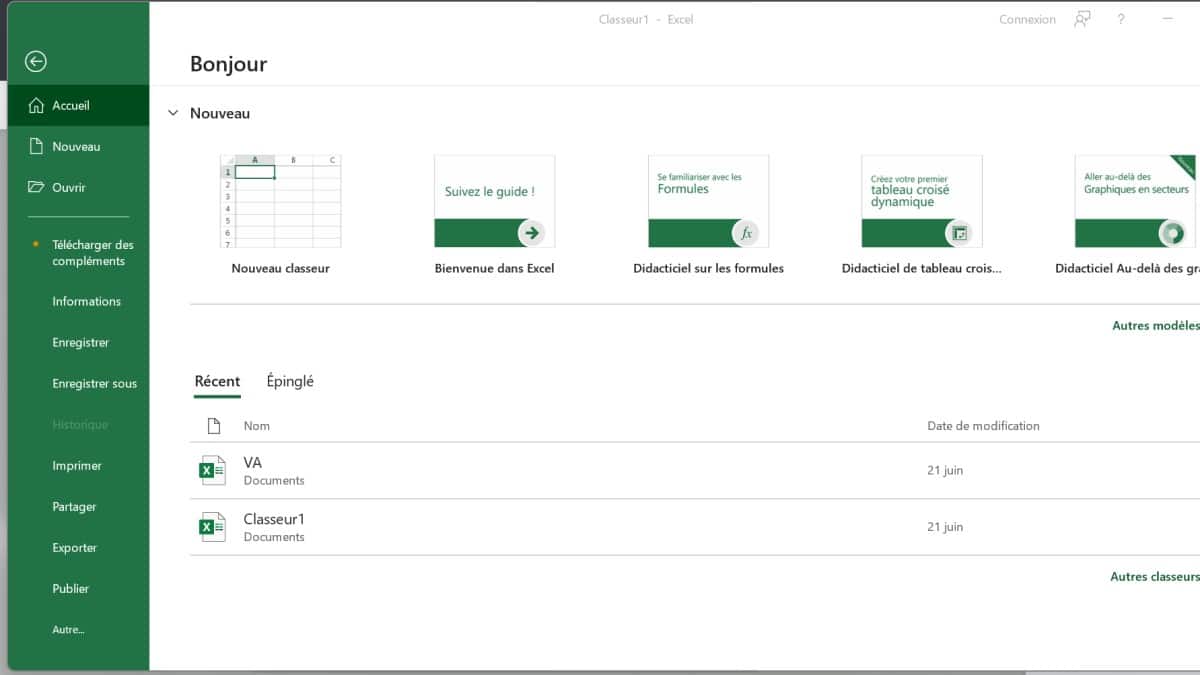Sort by Date de modification column header

point(983,426)
